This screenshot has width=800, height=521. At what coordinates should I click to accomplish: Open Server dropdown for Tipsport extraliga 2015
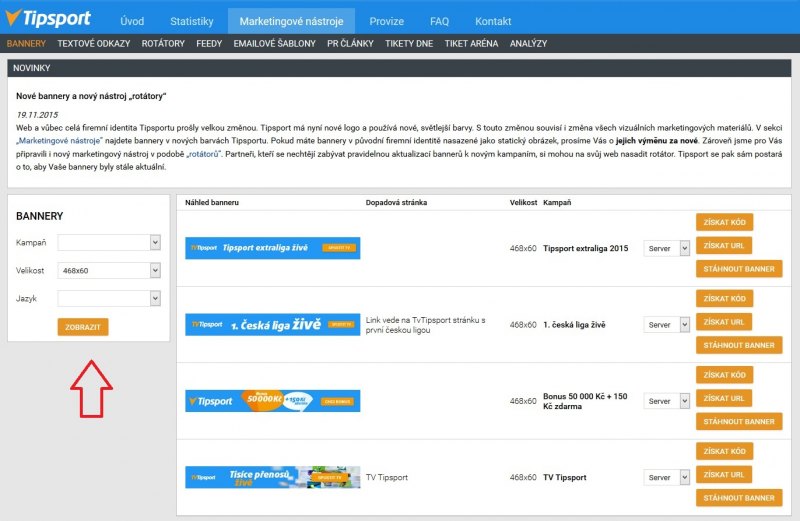pyautogui.click(x=666, y=249)
